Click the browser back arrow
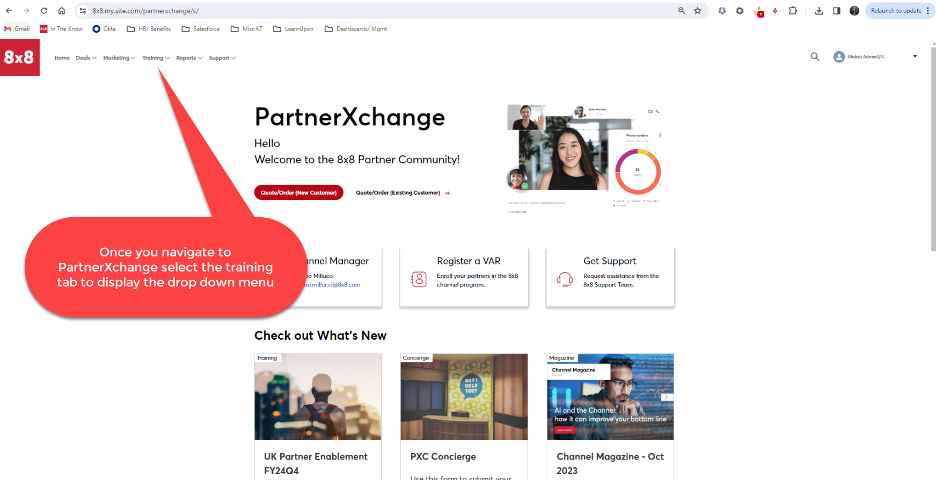Viewport: 936px width, 480px height. [x=9, y=11]
